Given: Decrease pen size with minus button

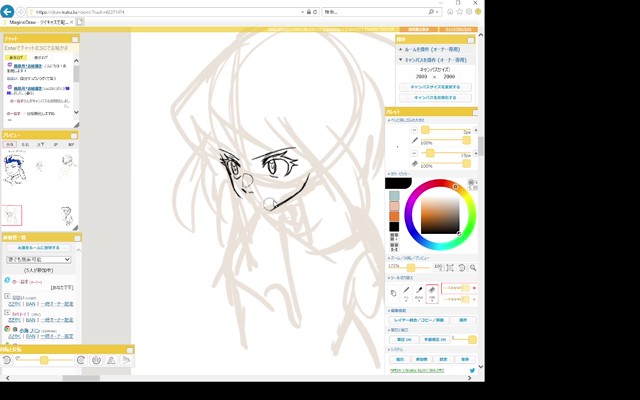Looking at the screenshot, I should [x=414, y=130].
